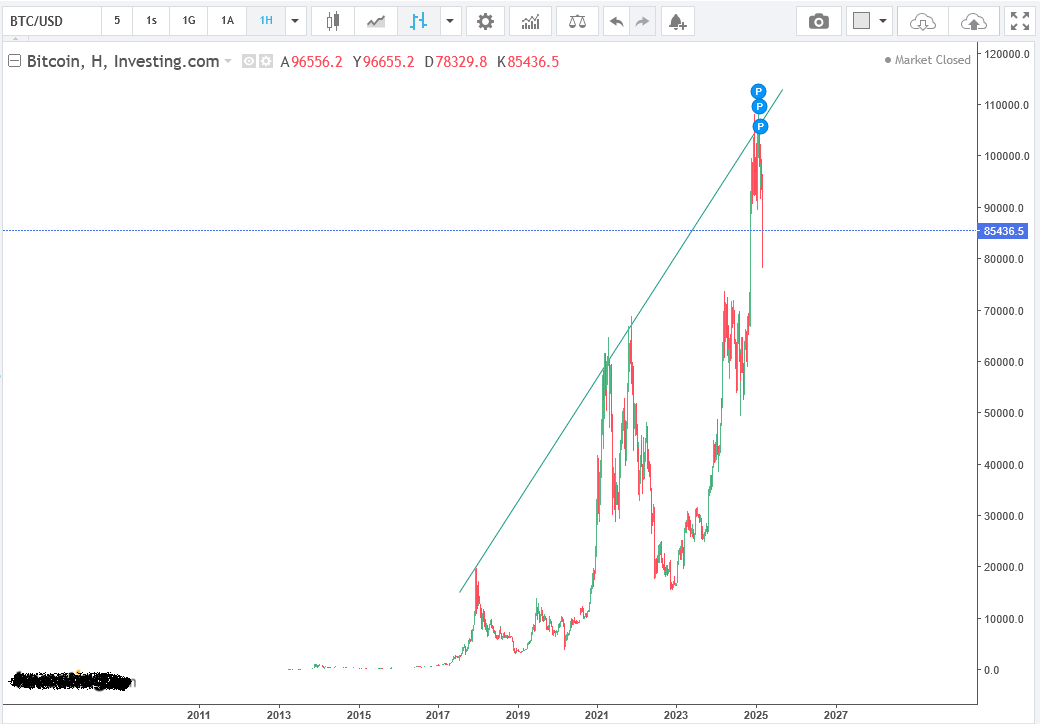Select the 1G timeframe
1041x724 pixels.
189,21
